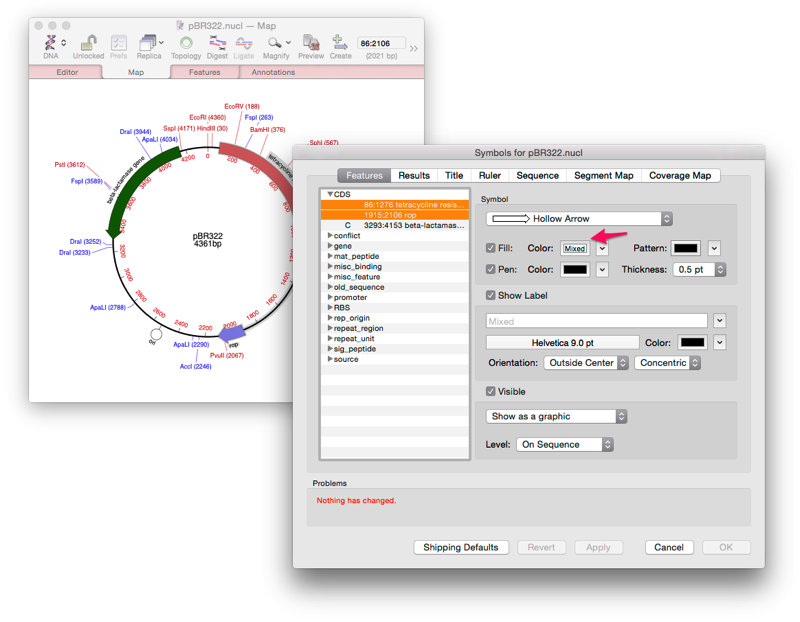The image size is (800, 622).
Task: Select the 1915:2106 rop feature row
Action: point(394,215)
